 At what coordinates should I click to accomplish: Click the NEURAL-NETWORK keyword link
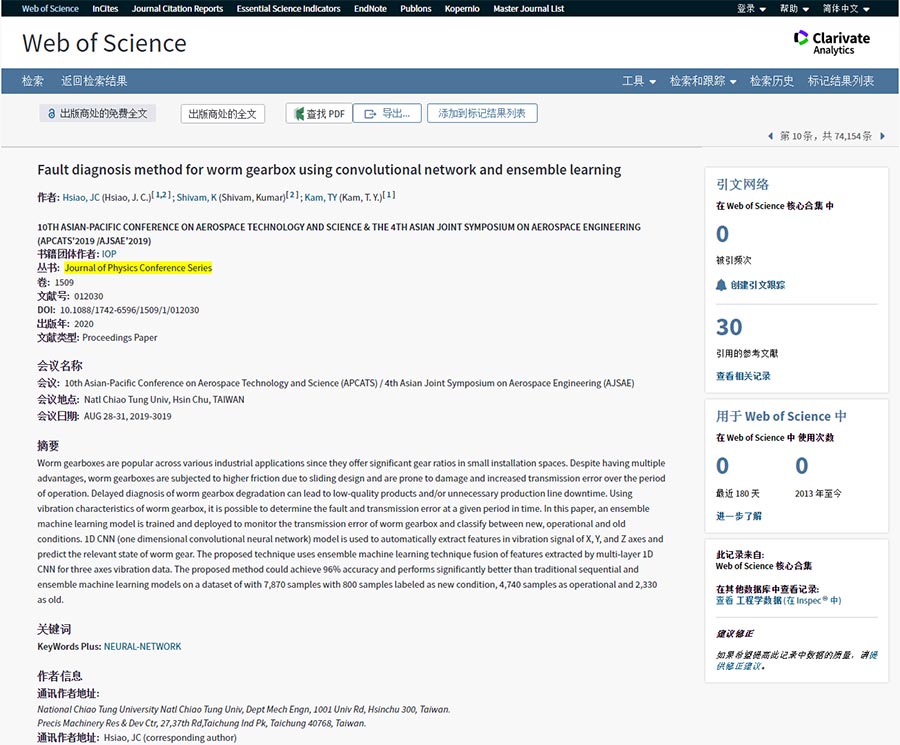(x=142, y=646)
